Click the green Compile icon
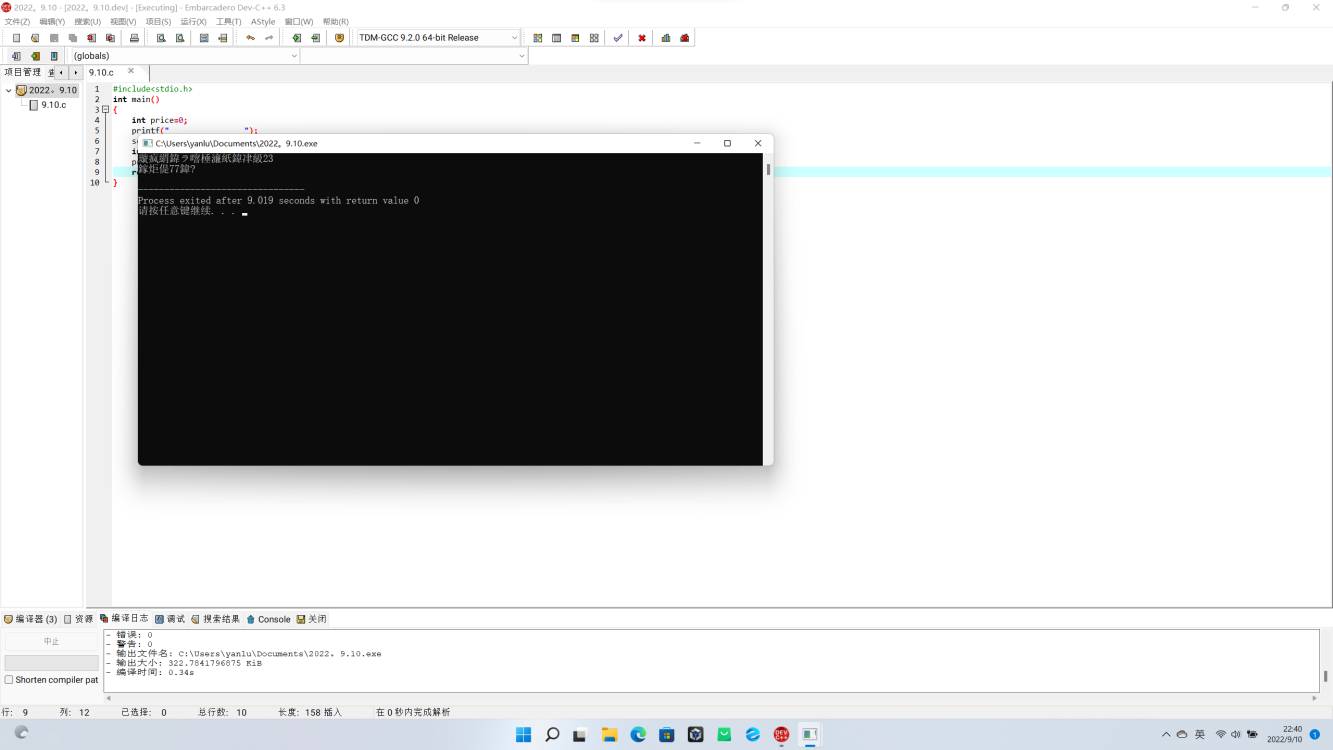The image size is (1333, 750). (296, 38)
